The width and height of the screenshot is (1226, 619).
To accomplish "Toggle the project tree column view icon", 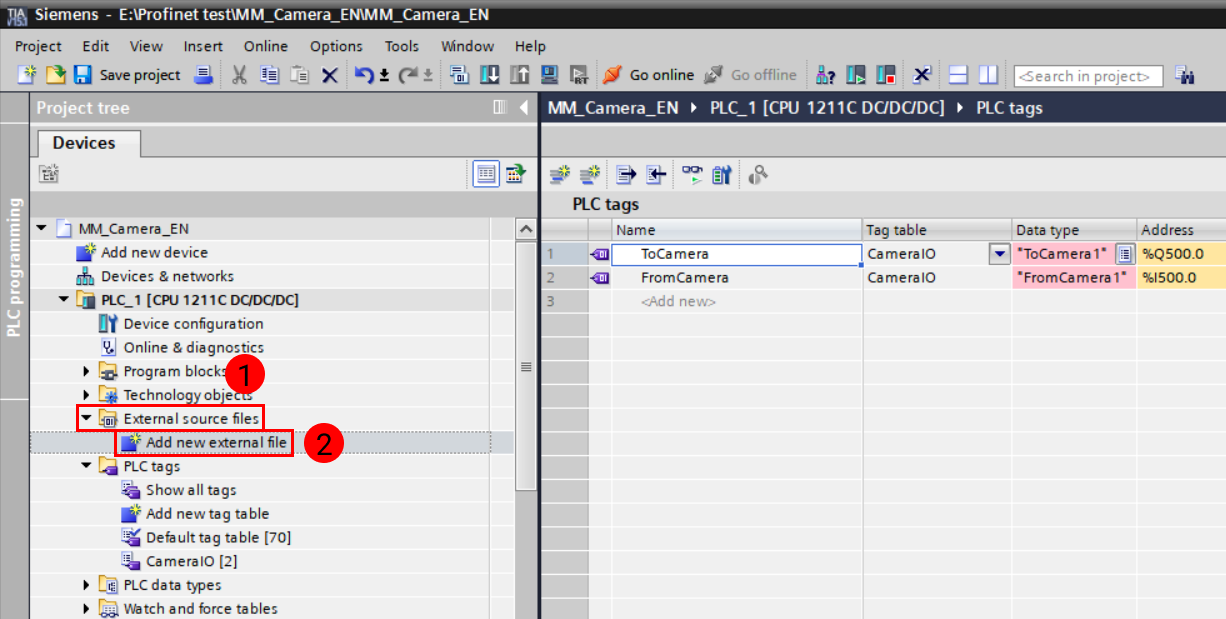I will tap(500, 108).
